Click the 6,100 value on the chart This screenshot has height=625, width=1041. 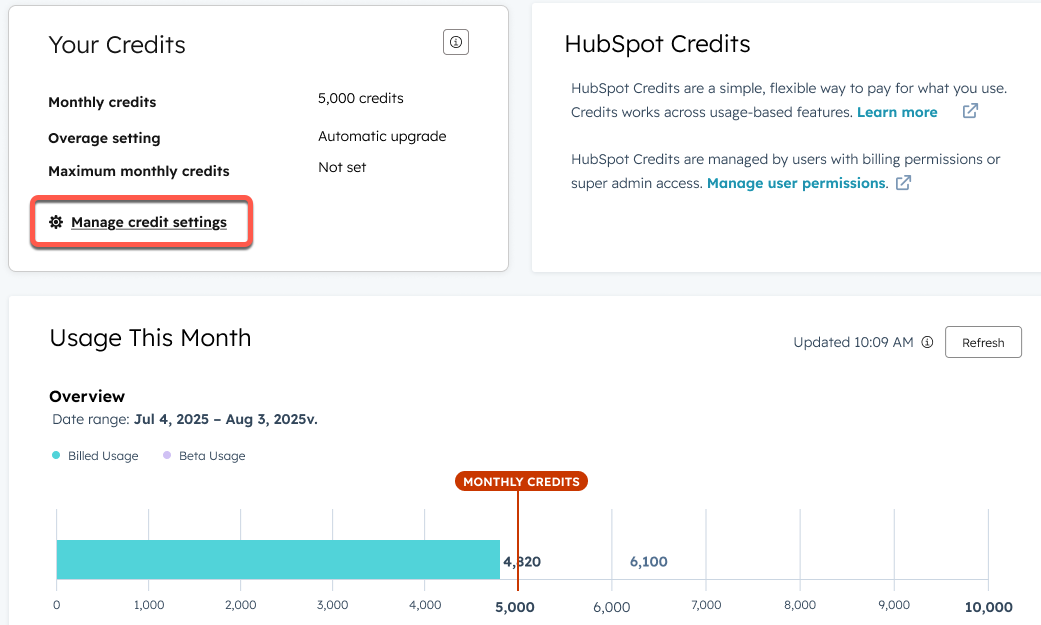click(649, 562)
